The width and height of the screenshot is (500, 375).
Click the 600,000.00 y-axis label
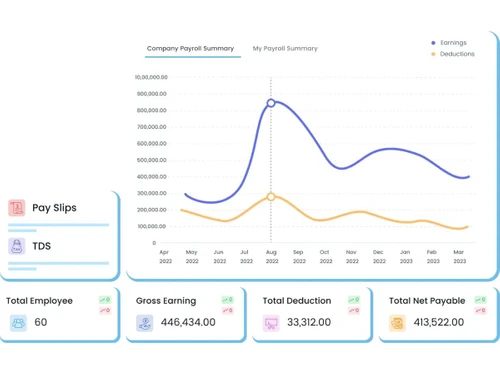(152, 144)
